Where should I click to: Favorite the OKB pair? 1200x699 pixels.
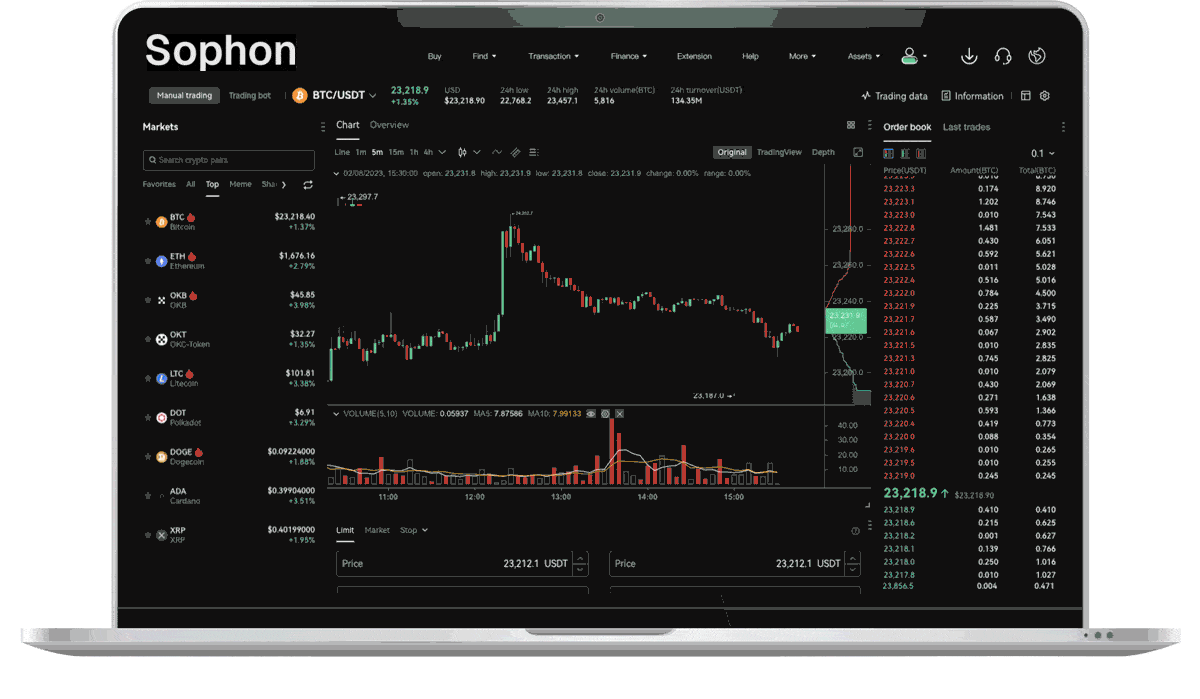(x=149, y=300)
